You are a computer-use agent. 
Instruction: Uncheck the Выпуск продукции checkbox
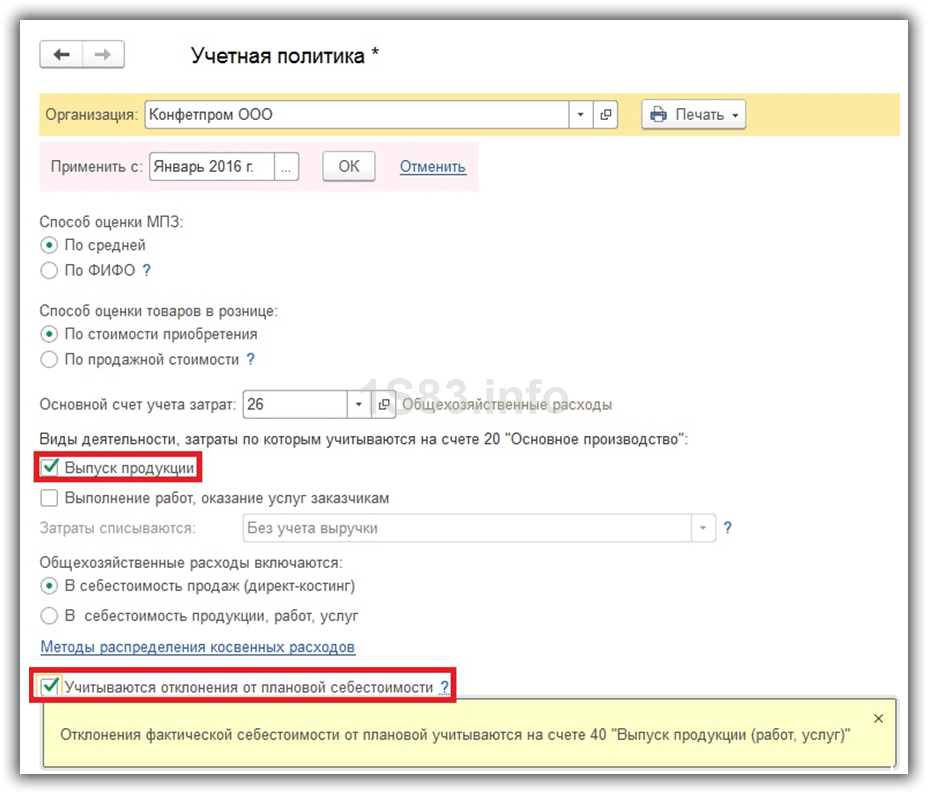coord(49,467)
